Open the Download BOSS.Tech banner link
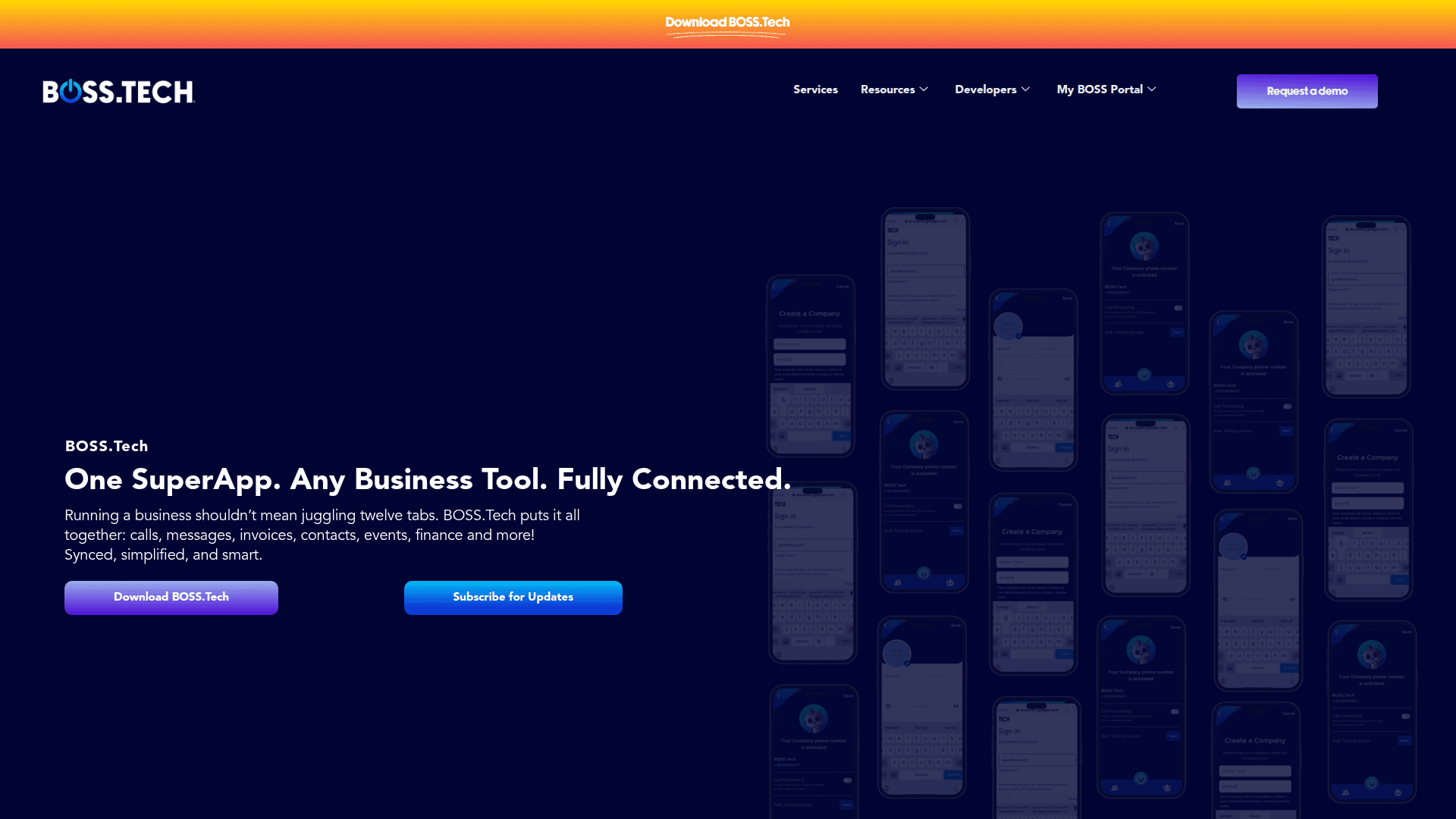Image resolution: width=1456 pixels, height=819 pixels. 727,23
